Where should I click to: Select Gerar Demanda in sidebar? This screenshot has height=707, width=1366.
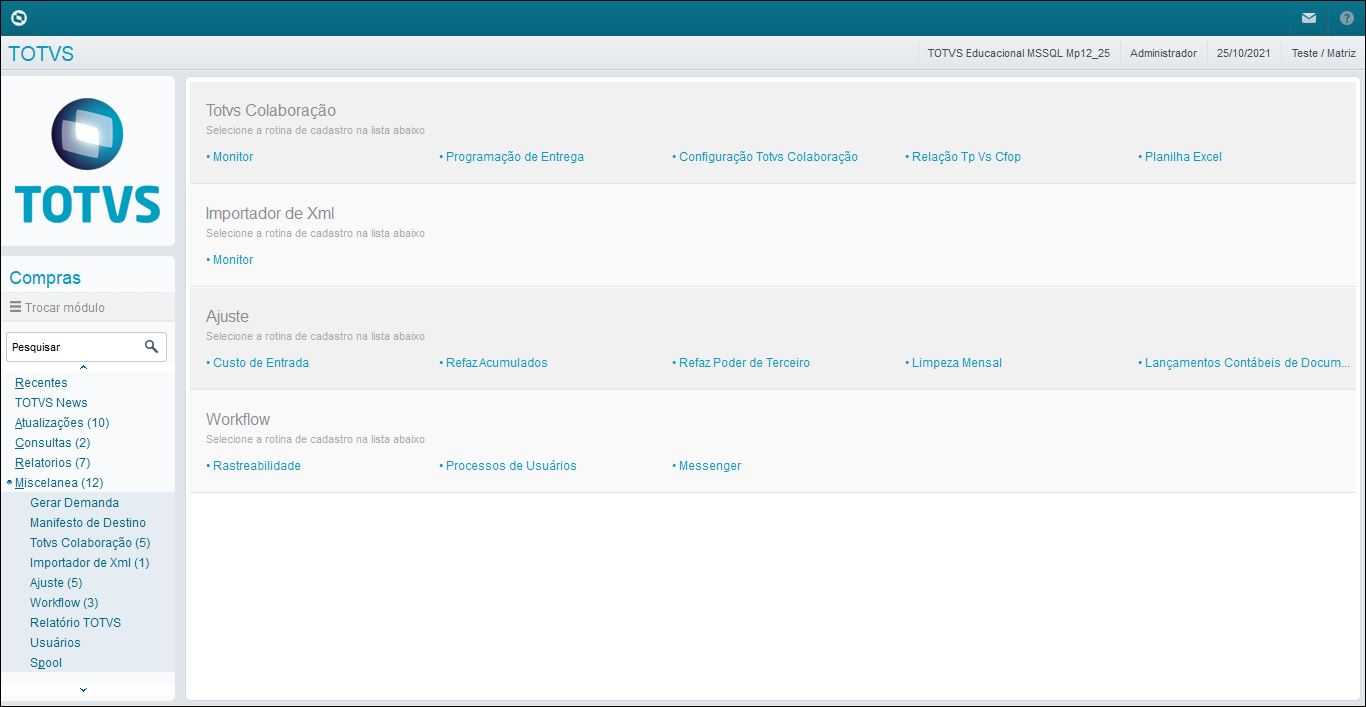pyautogui.click(x=74, y=503)
